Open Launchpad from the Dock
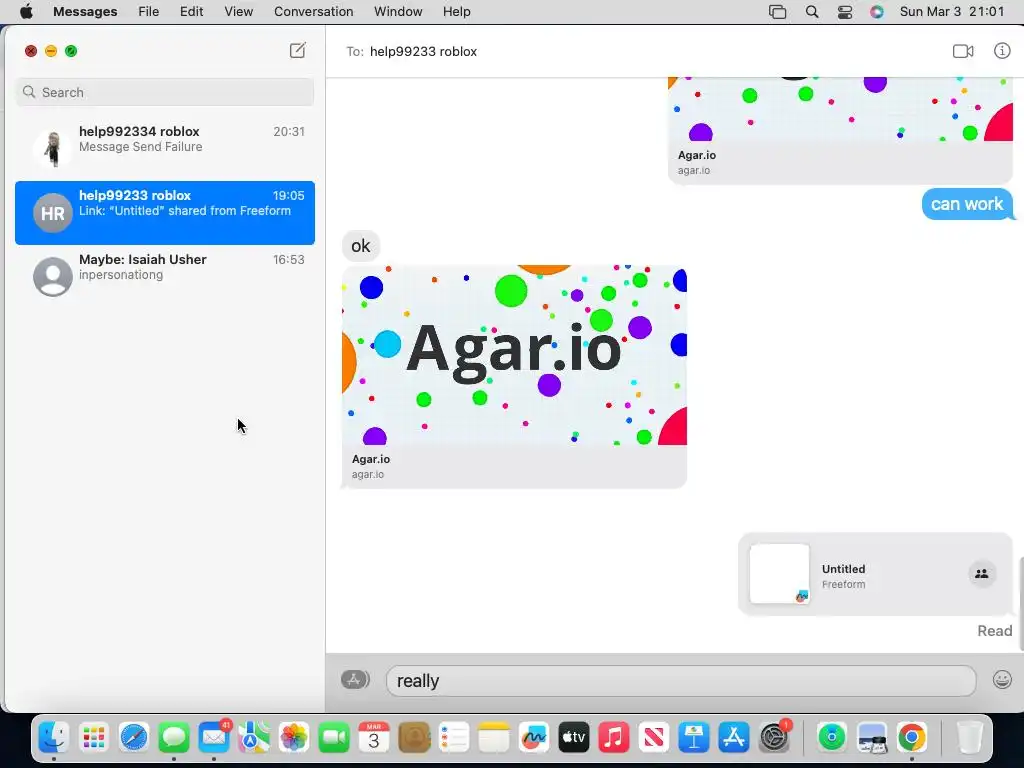This screenshot has width=1024, height=768. click(x=94, y=738)
